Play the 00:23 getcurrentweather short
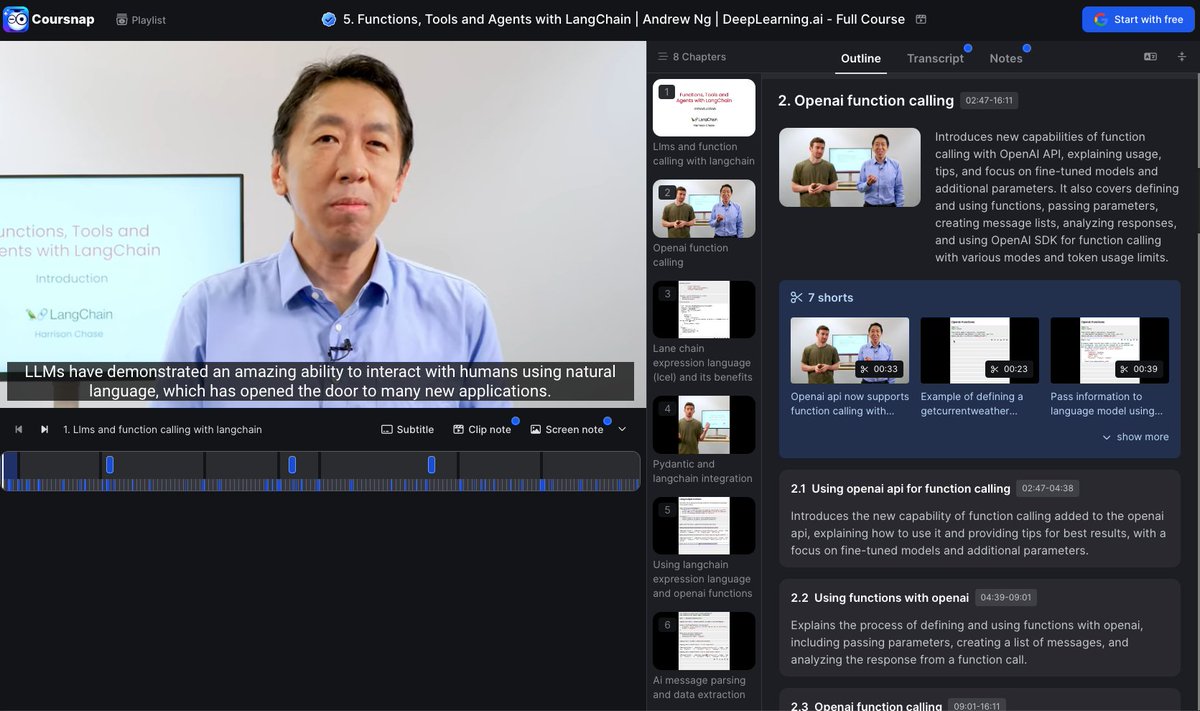 (980, 350)
